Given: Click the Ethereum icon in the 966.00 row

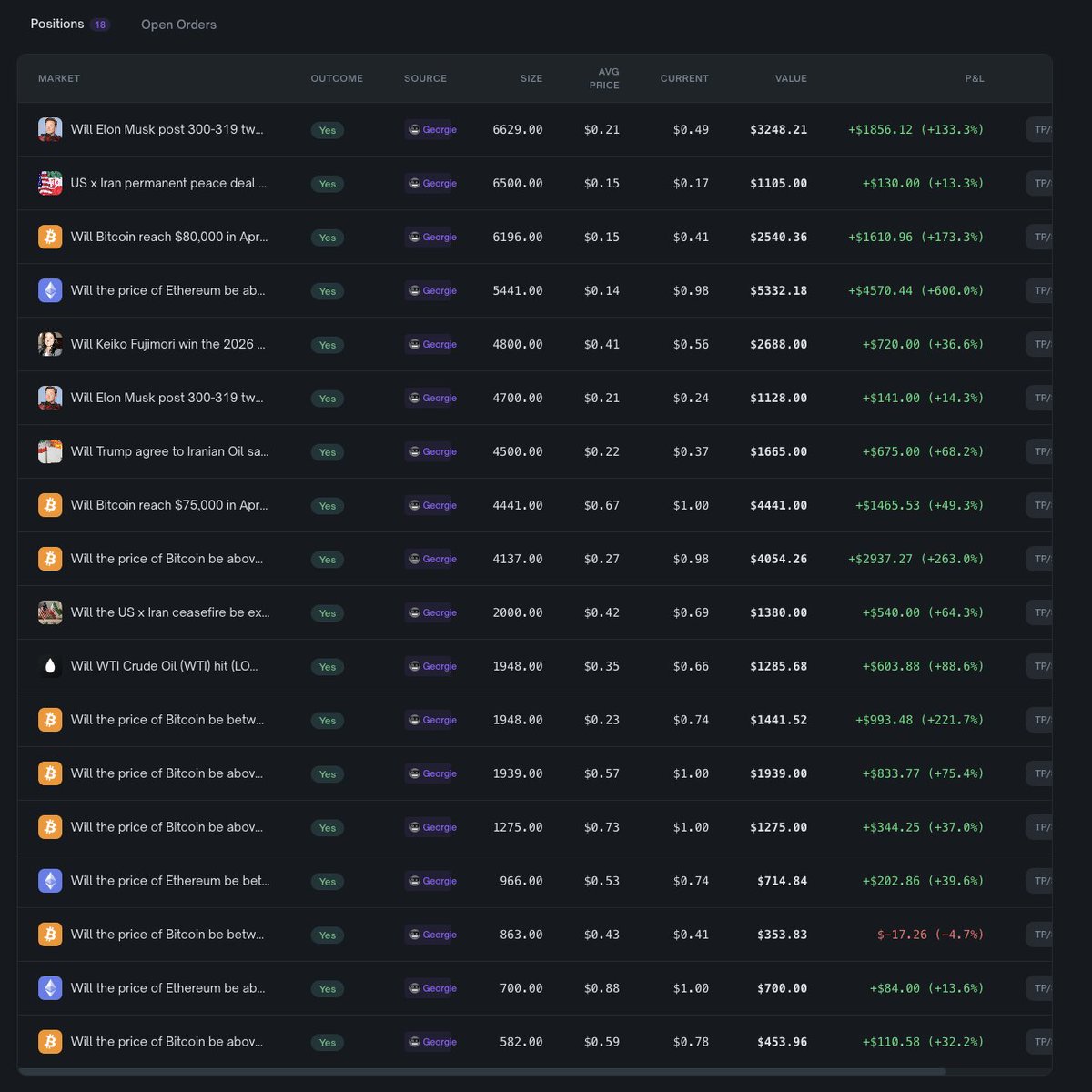Looking at the screenshot, I should click(50, 881).
